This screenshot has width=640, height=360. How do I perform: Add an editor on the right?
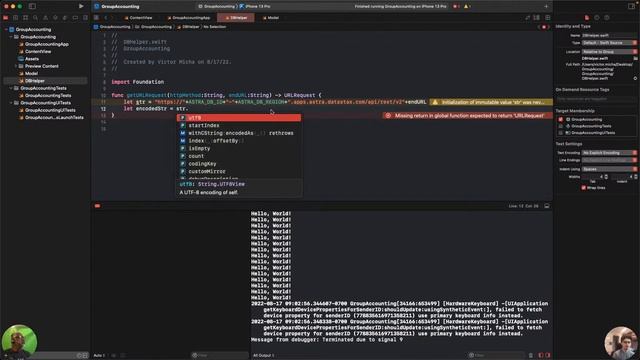click(x=547, y=18)
